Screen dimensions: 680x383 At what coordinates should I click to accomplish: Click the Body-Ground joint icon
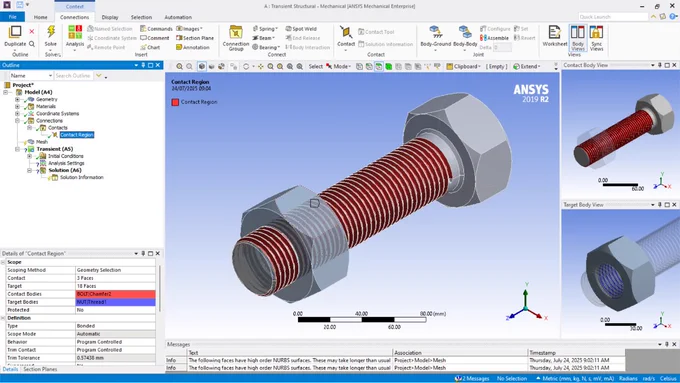(435, 32)
